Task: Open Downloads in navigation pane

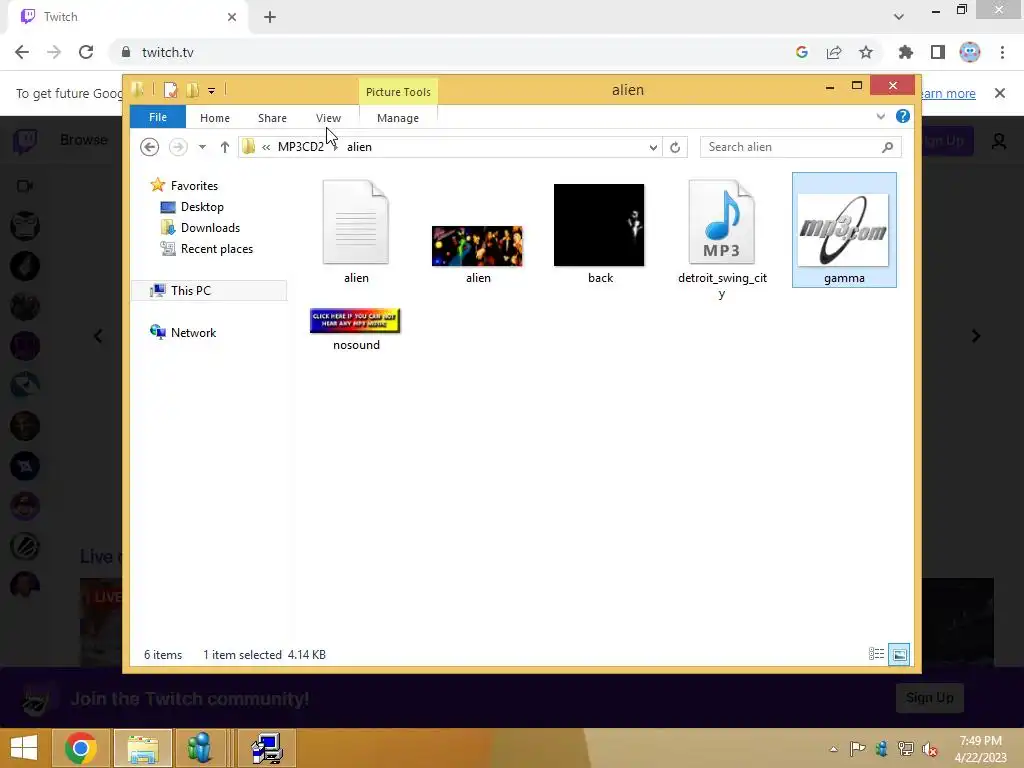Action: [210, 227]
